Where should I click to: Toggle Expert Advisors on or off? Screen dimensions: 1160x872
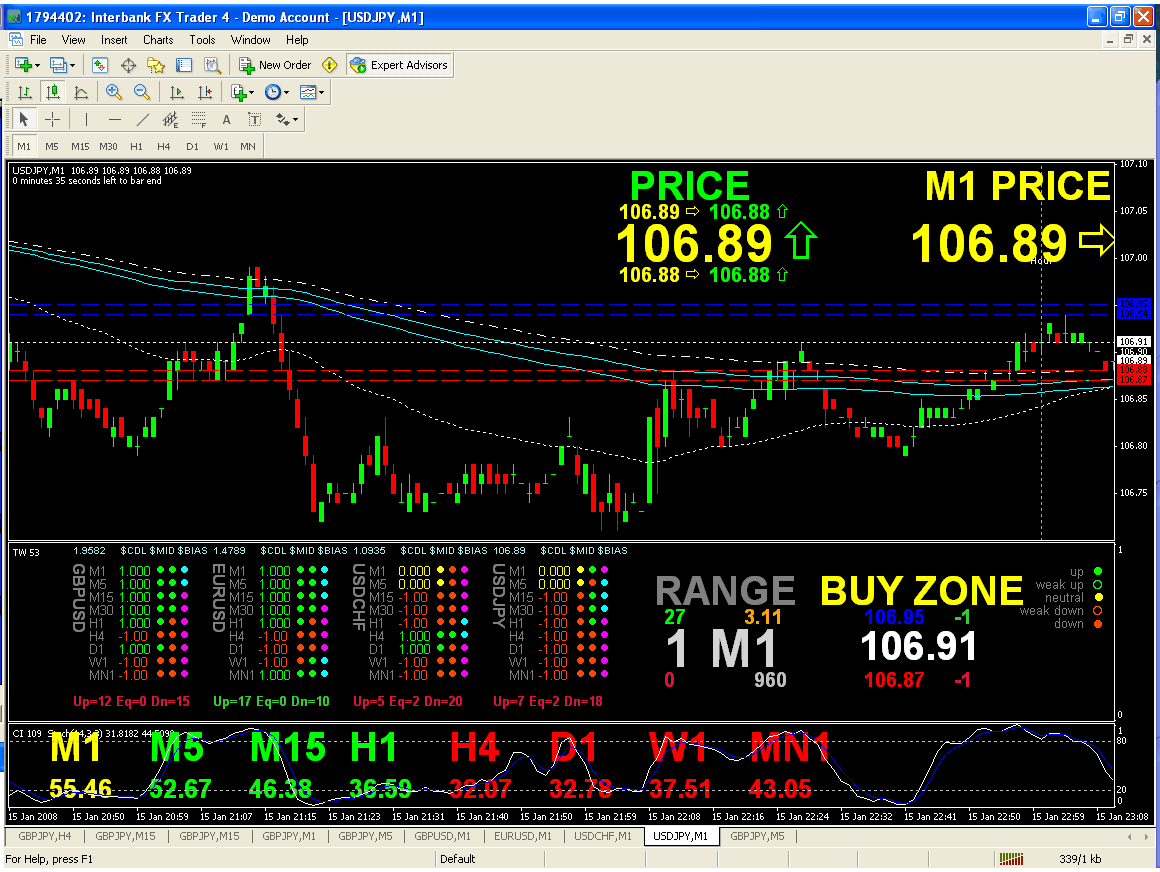[399, 64]
